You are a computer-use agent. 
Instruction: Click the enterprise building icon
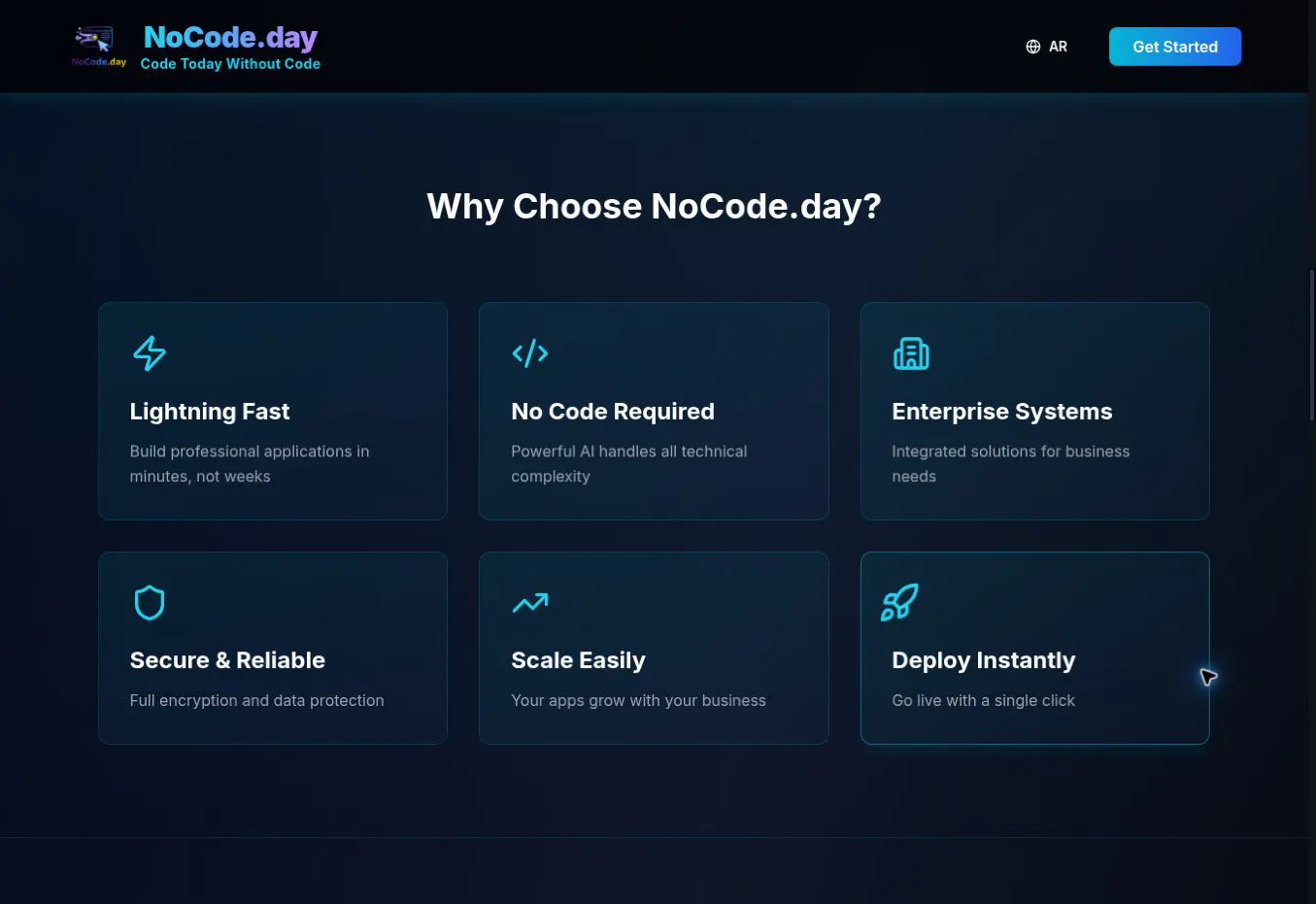click(x=911, y=353)
